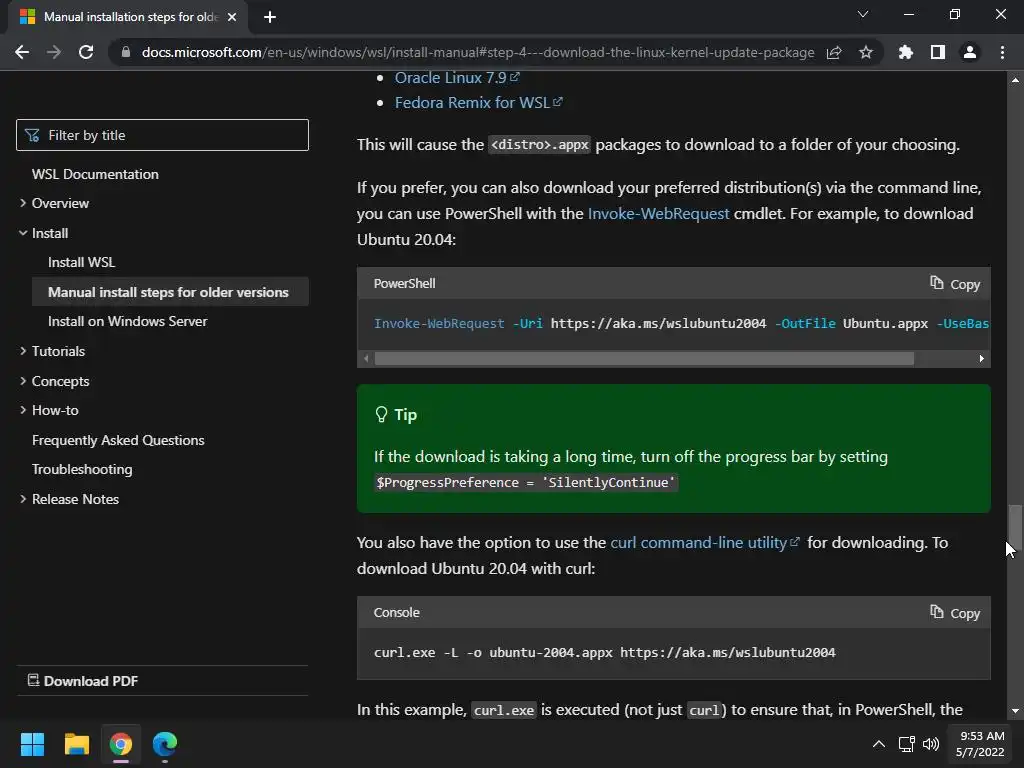This screenshot has height=768, width=1024.
Task: Click the Tip heading lightbulb icon
Action: point(381,415)
